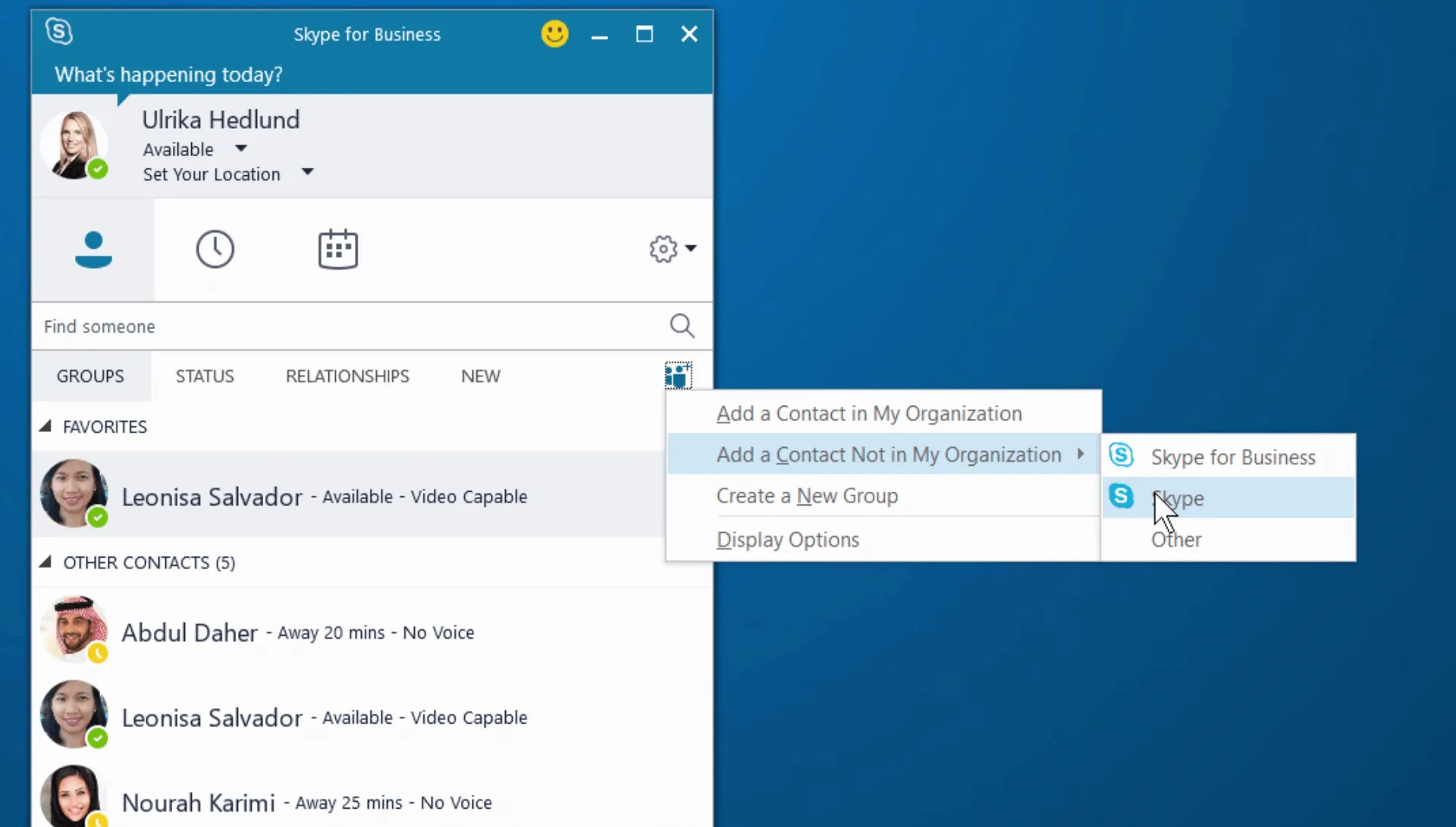This screenshot has height=827, width=1456.
Task: Select Leonisa Salvador under Other Contacts
Action: 212,718
